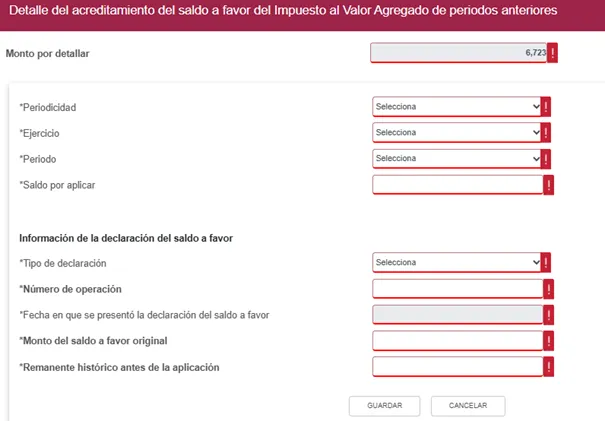Open the Periodicidad dropdown
Image resolution: width=605 pixels, height=421 pixels.
[456, 107]
